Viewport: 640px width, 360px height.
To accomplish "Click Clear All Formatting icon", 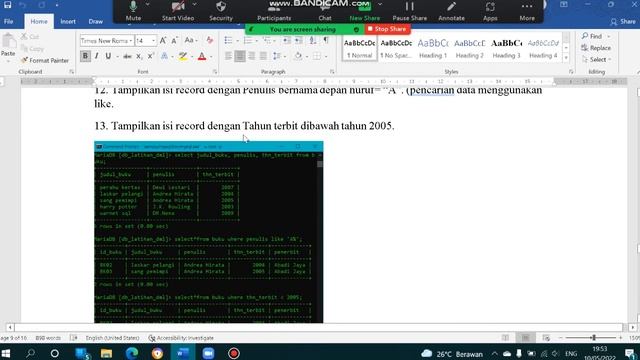I will tap(210, 40).
